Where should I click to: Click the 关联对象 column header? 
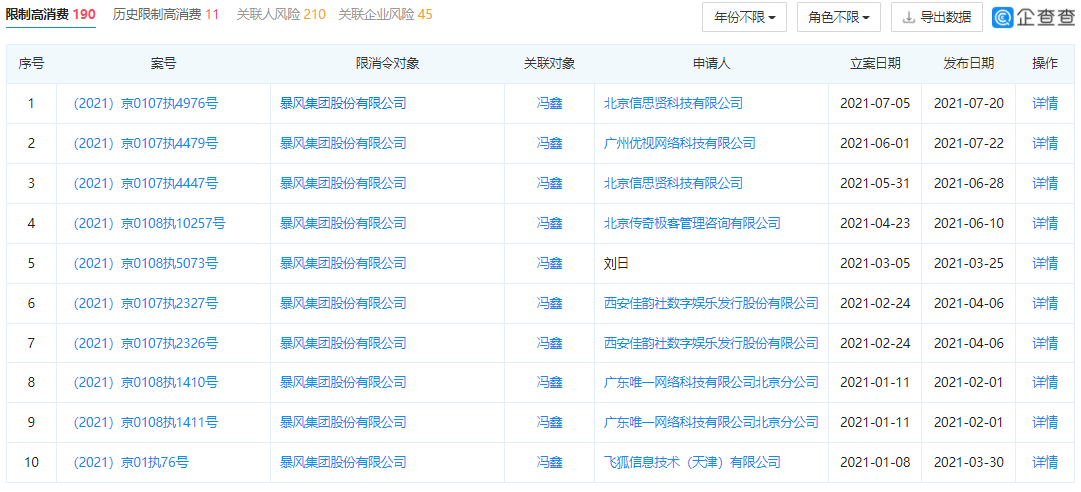(549, 64)
